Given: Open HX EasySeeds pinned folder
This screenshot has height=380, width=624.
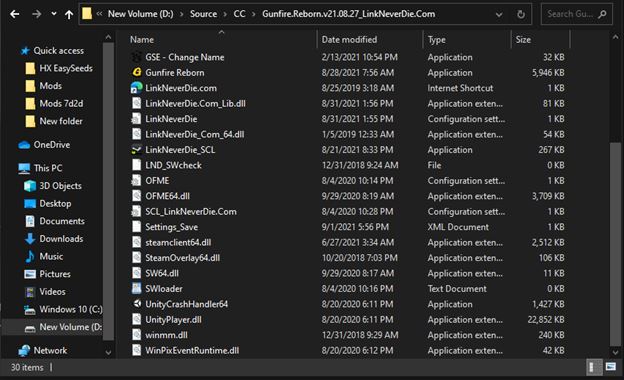Looking at the screenshot, I should [x=66, y=68].
